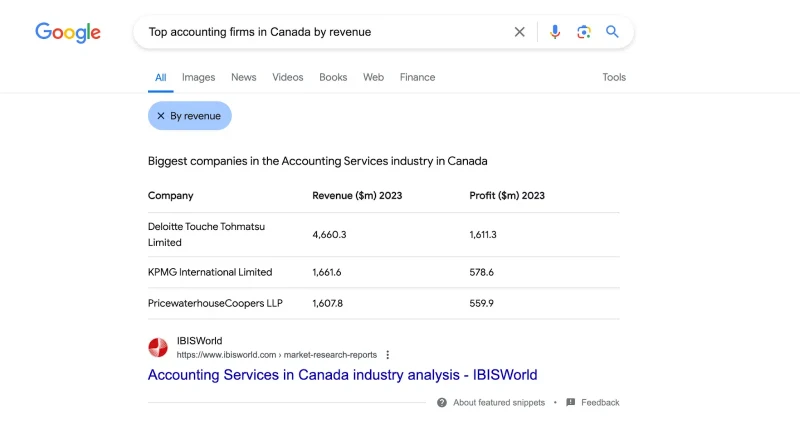Click the Profit ($m) 2023 column header
This screenshot has width=800, height=434.
507,196
